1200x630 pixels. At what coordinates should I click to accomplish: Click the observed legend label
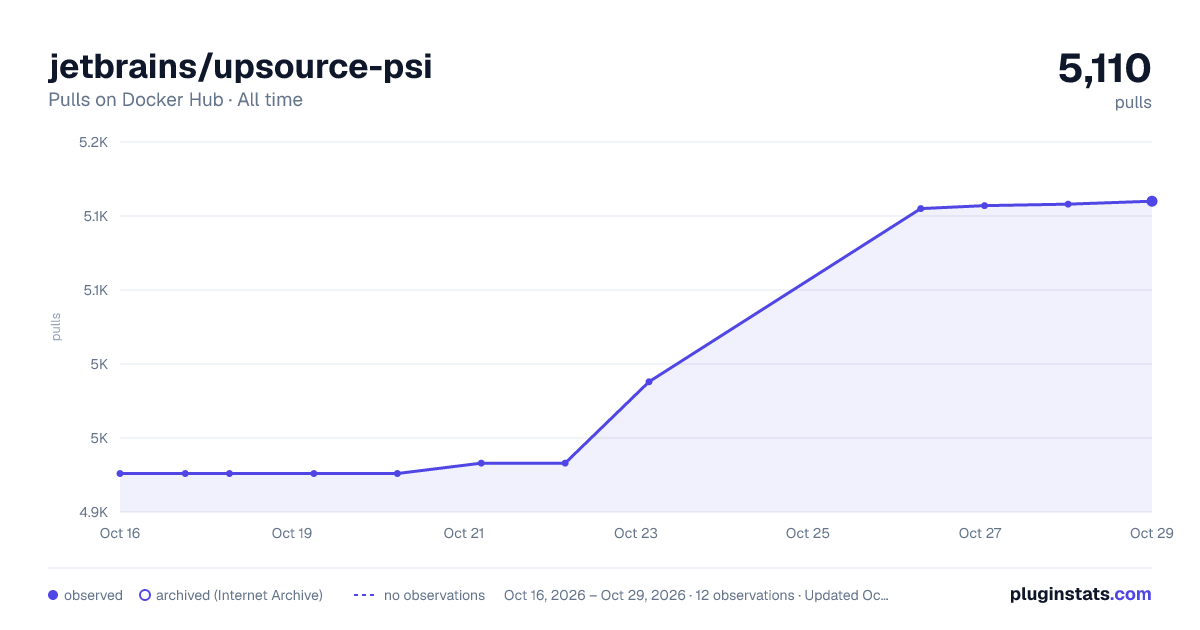point(93,595)
